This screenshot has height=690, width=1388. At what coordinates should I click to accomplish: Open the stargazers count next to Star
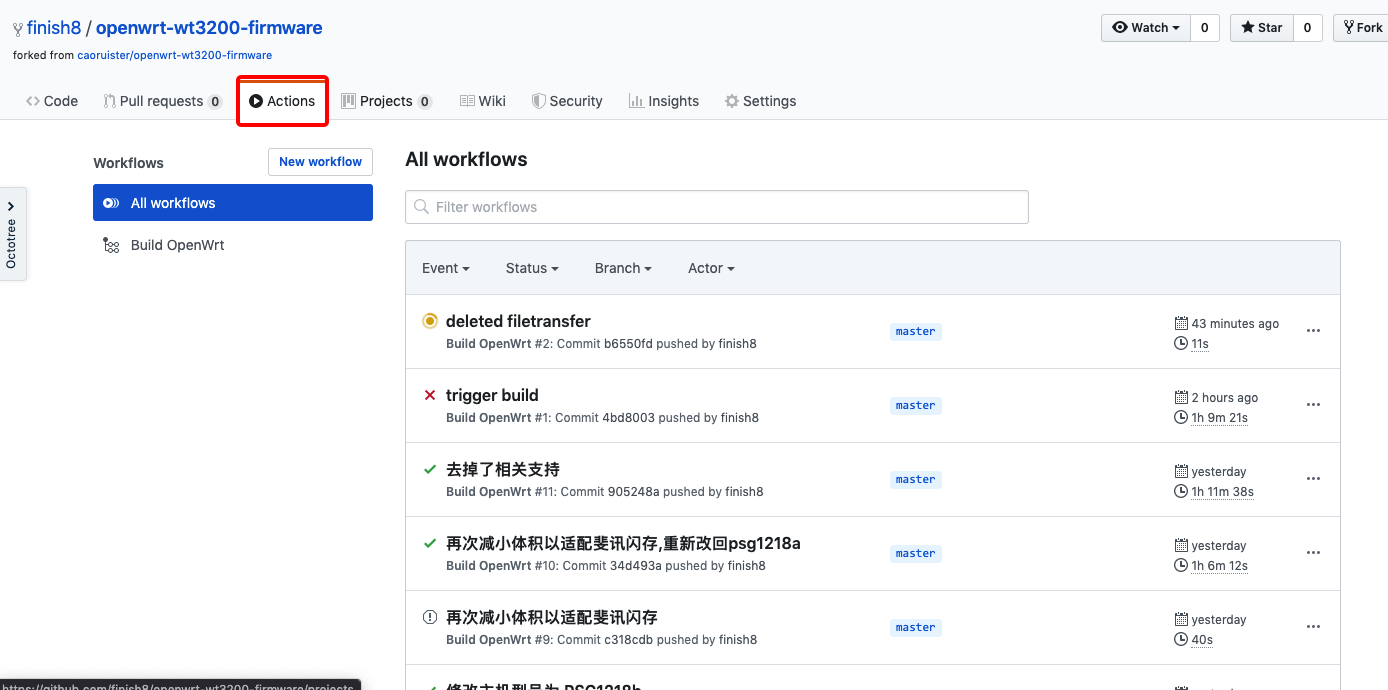coord(1308,28)
